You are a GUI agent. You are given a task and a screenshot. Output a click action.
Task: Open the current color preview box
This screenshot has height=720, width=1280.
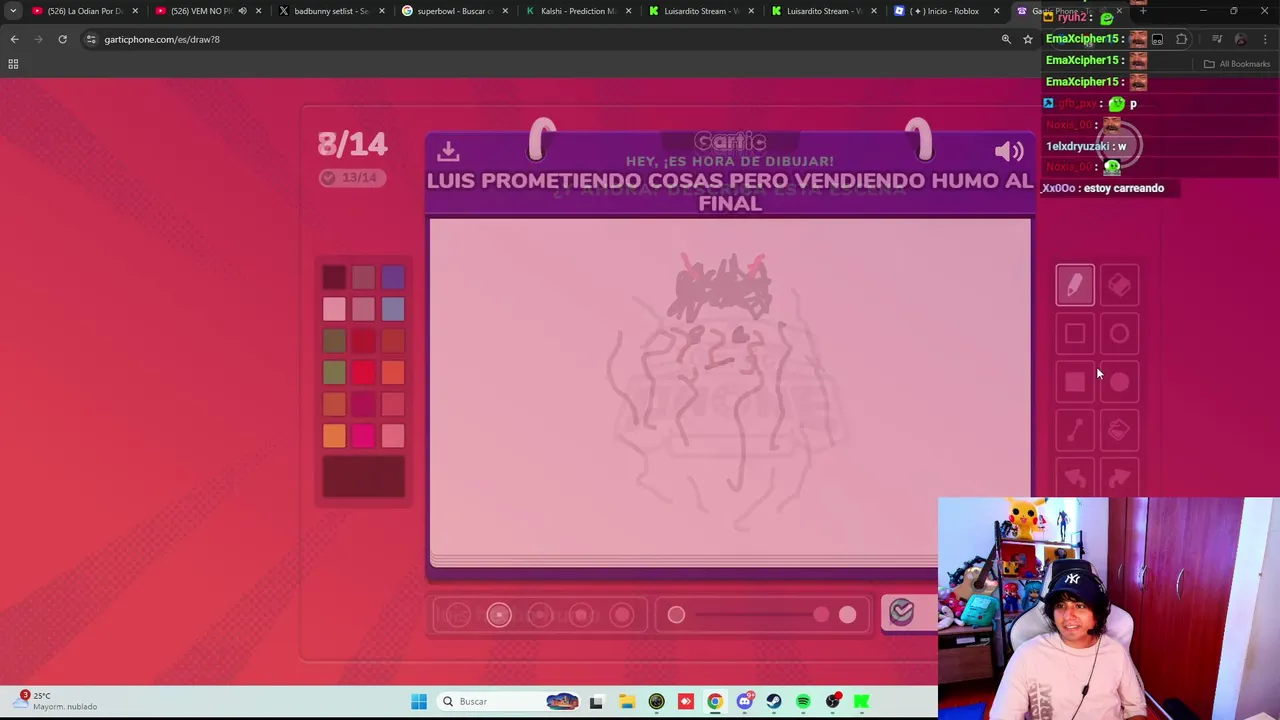coord(363,476)
